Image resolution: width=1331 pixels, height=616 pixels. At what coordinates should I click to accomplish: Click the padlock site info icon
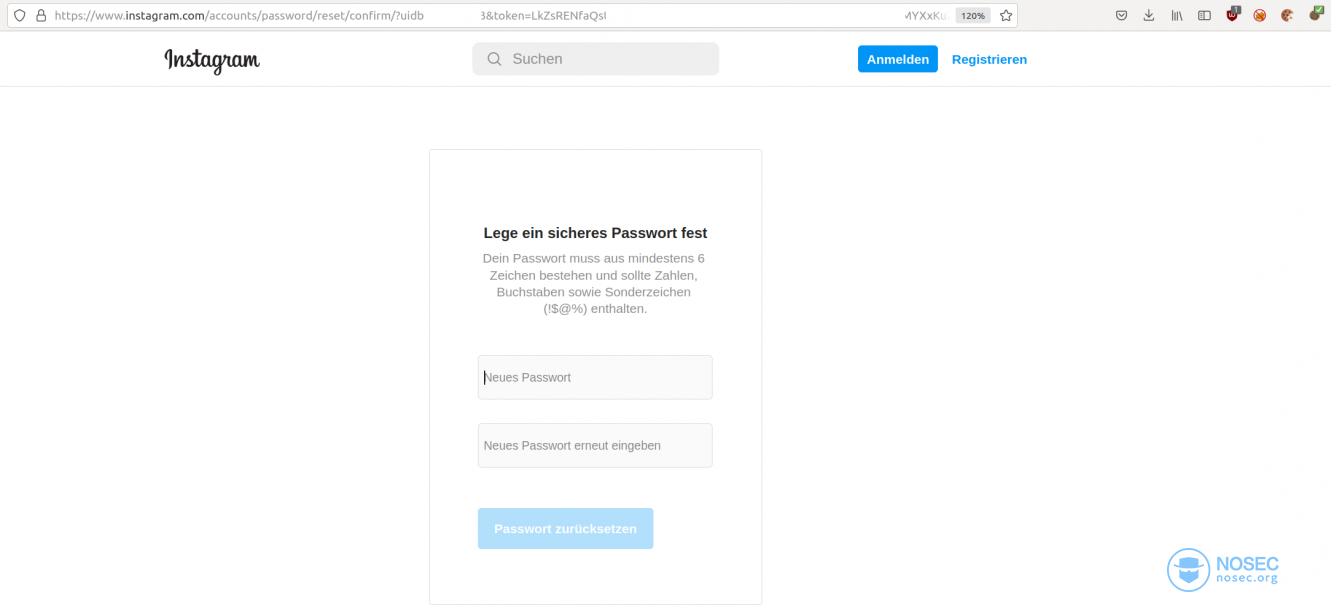[41, 15]
